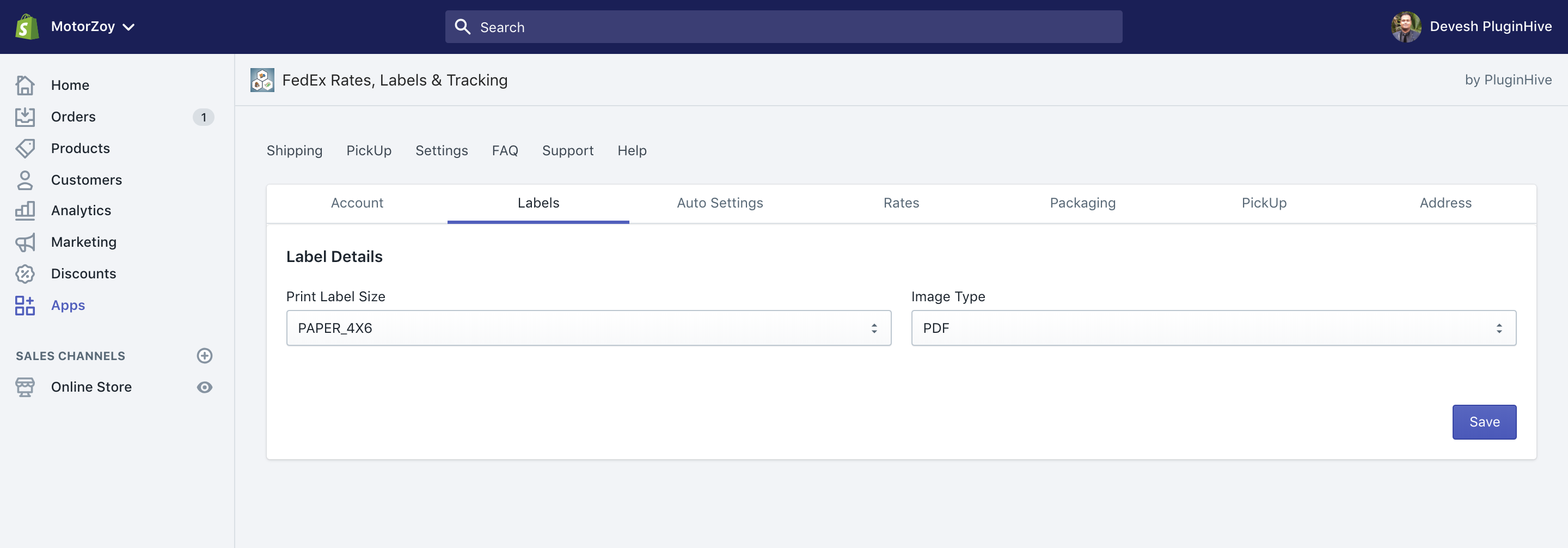Click the Marketing megaphone icon
Image resolution: width=1568 pixels, height=548 pixels.
coord(25,242)
